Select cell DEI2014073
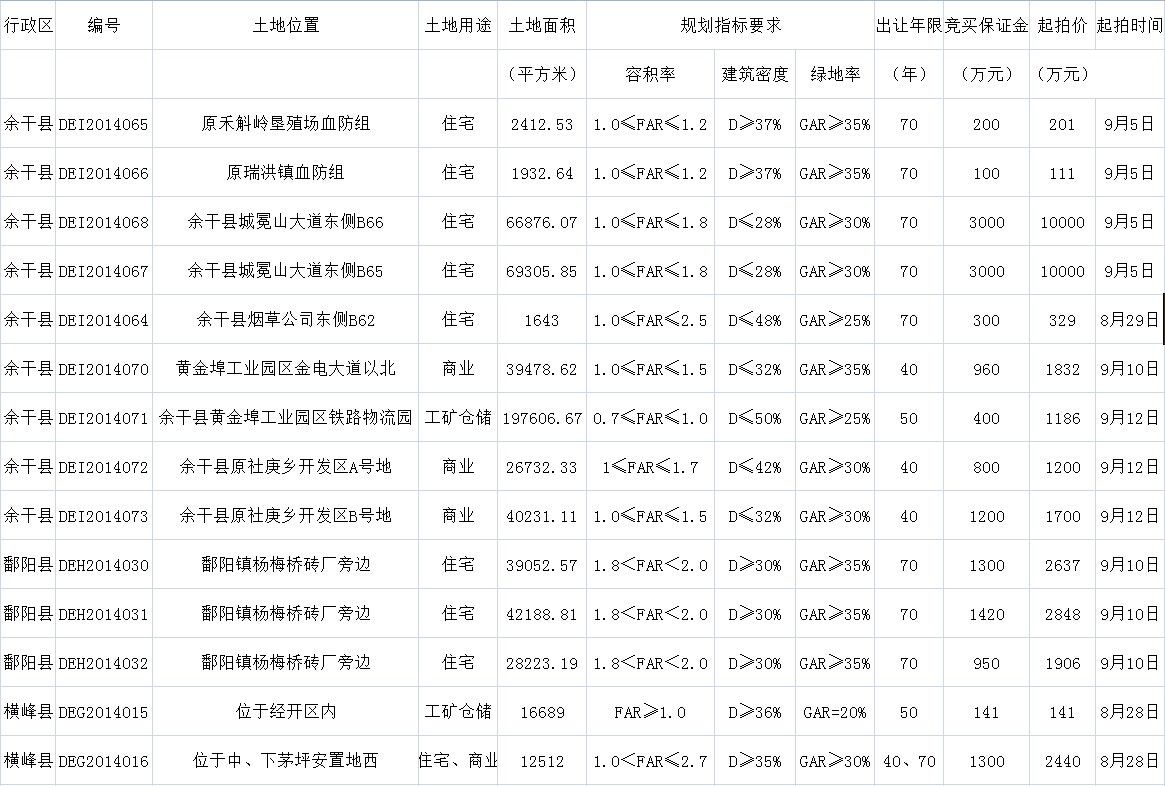1165x786 pixels. point(104,516)
